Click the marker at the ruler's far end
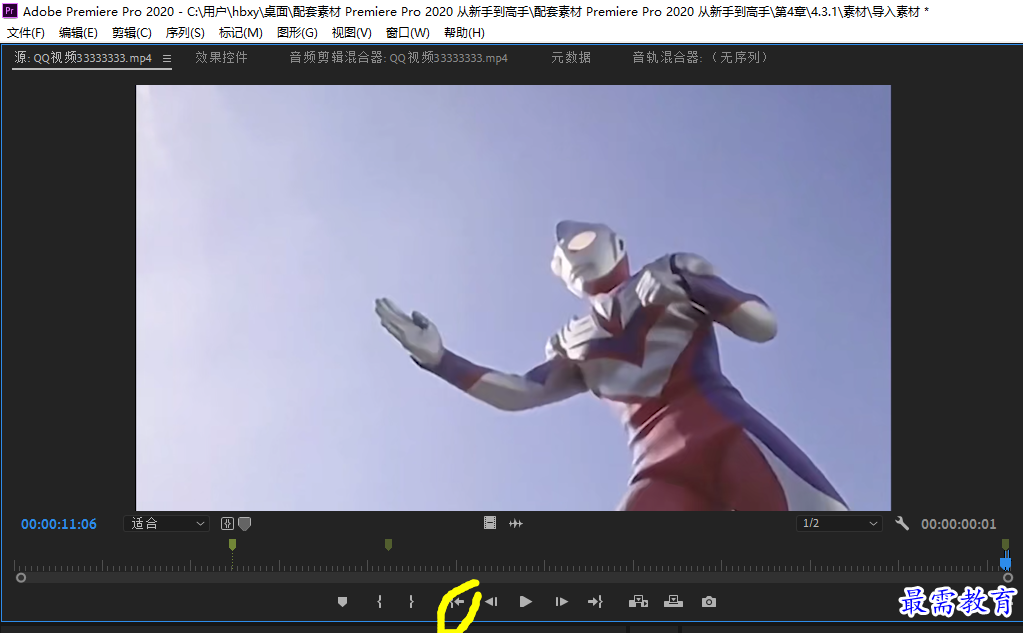 pos(1005,544)
